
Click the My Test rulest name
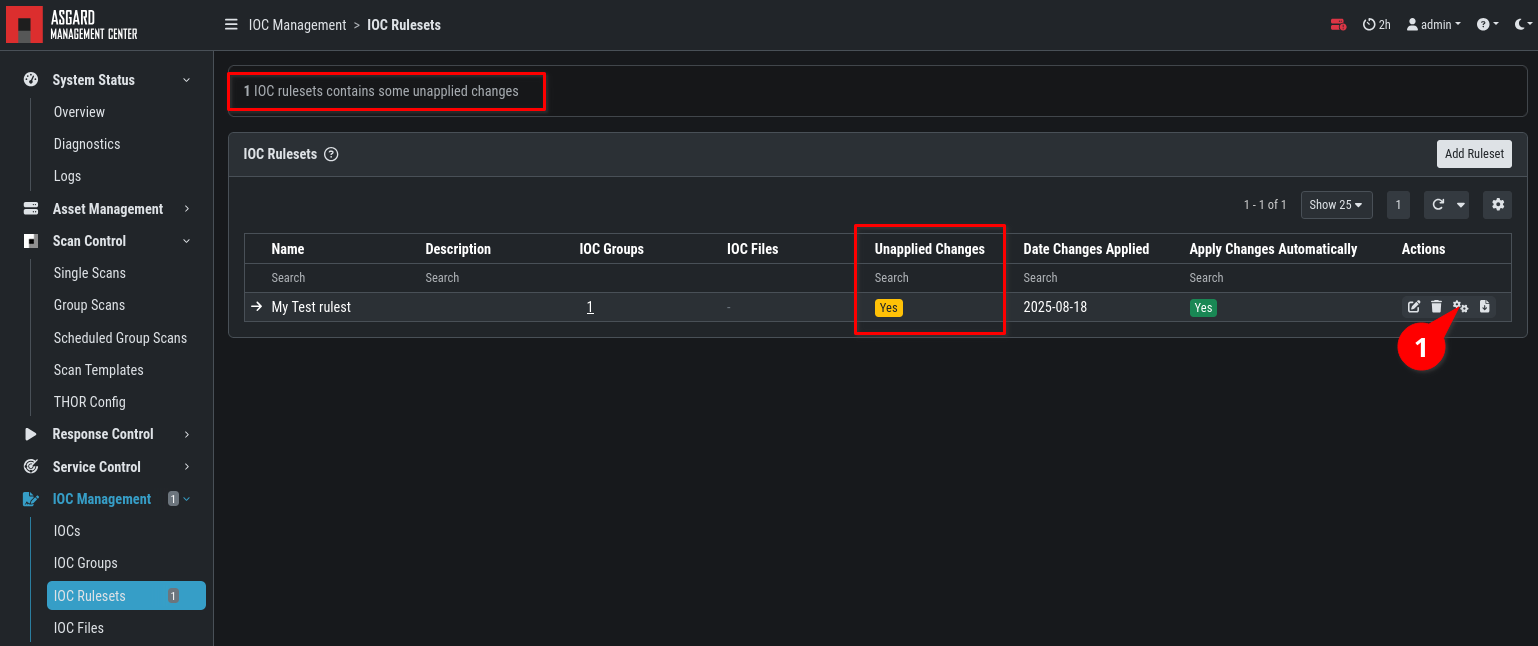point(311,307)
